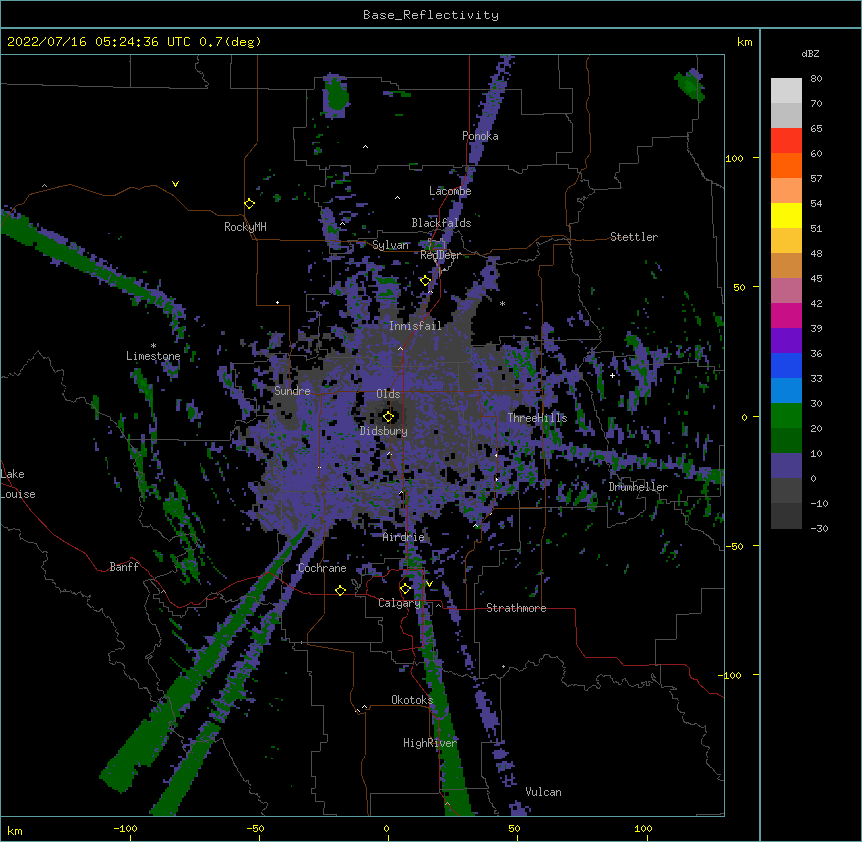Viewport: 862px width, 842px height.
Task: Click the Sylvan label on the map
Action: (390, 245)
